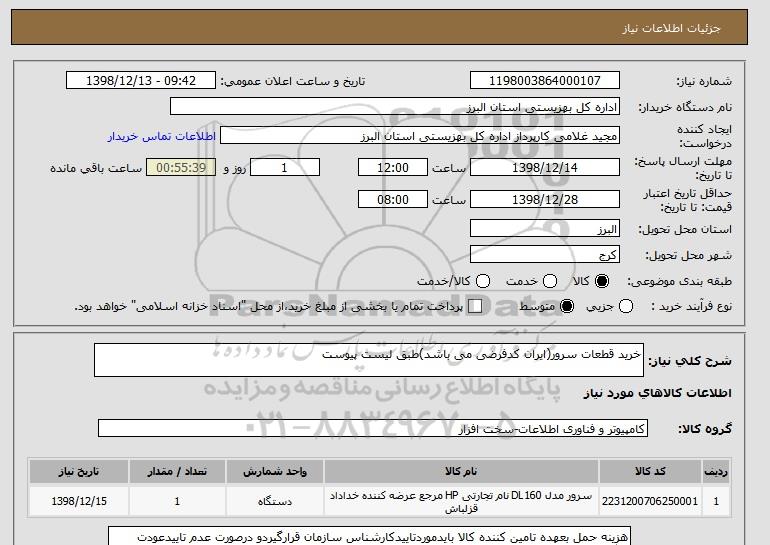Screen dimensions: 770x545
Task: Click the reply deadline date 1398/12/14 field
Action: tap(545, 167)
